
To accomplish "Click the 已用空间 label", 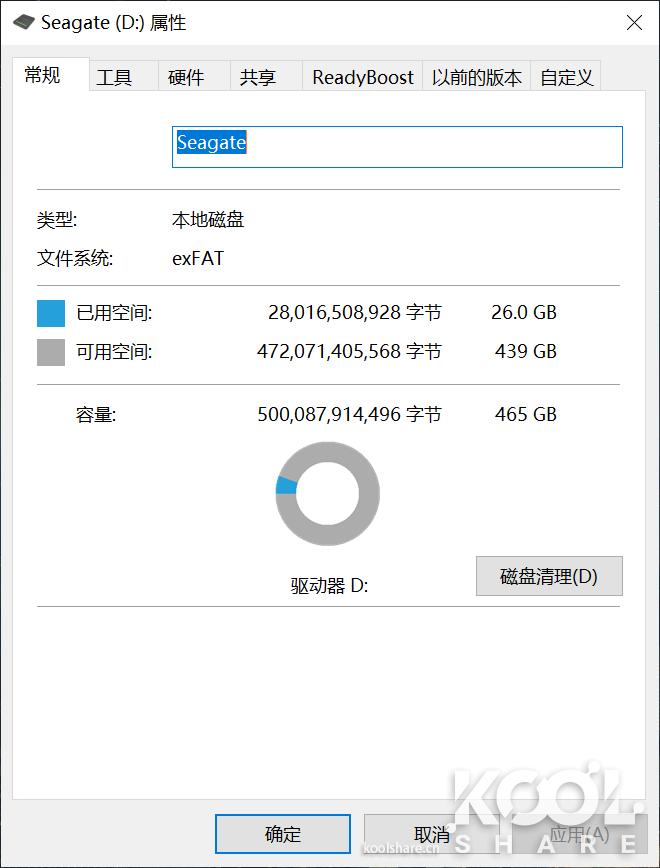I will (114, 313).
